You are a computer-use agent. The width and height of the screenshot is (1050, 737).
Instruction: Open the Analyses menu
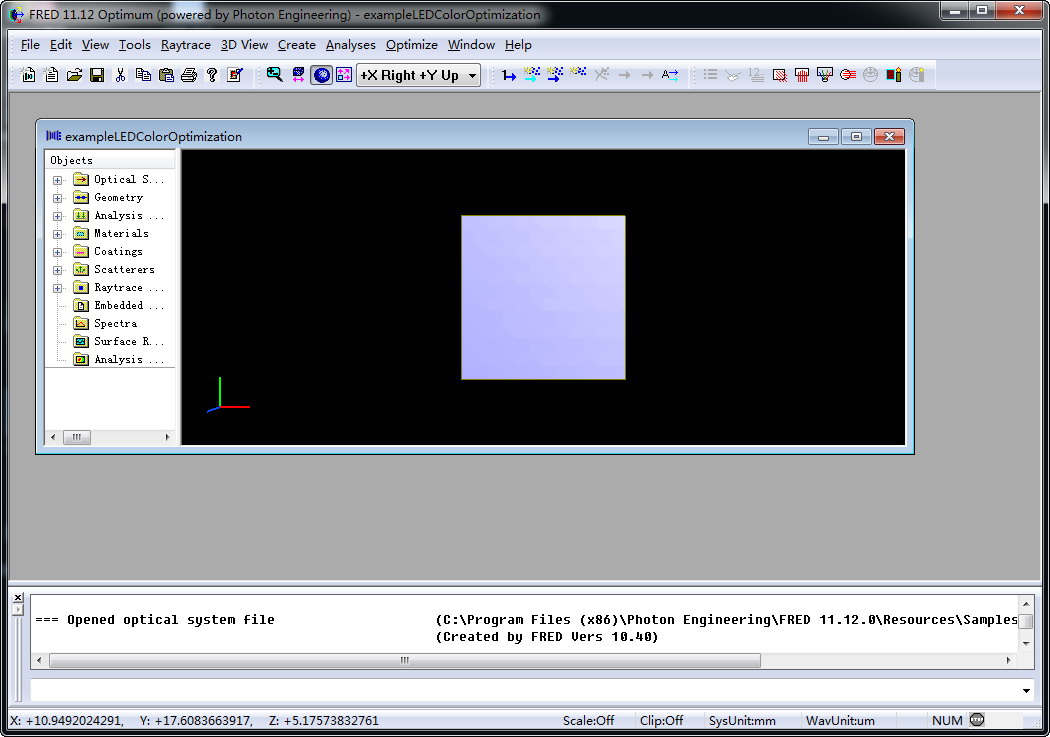point(351,45)
